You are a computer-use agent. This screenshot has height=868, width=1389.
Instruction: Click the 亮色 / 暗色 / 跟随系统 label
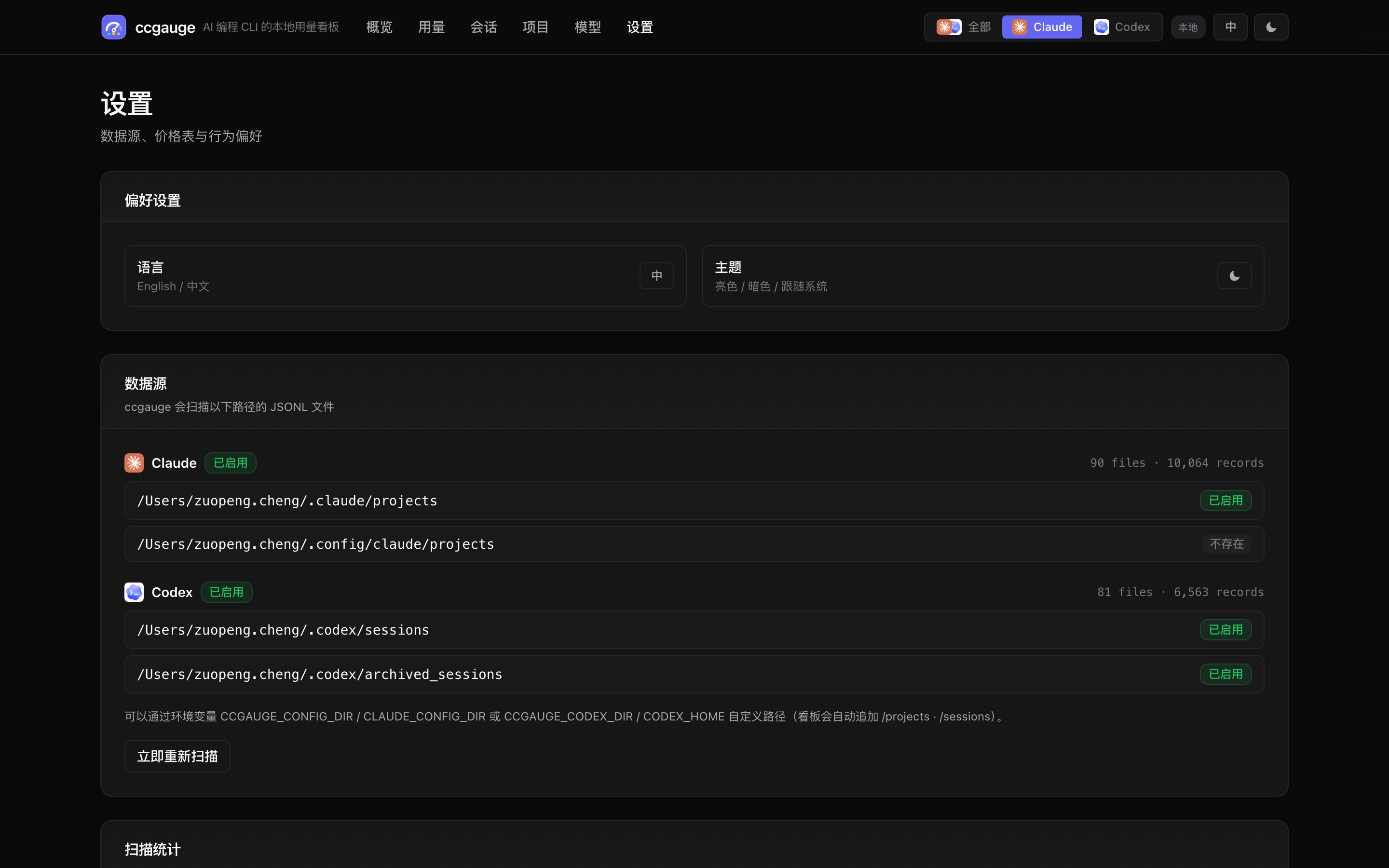771,286
